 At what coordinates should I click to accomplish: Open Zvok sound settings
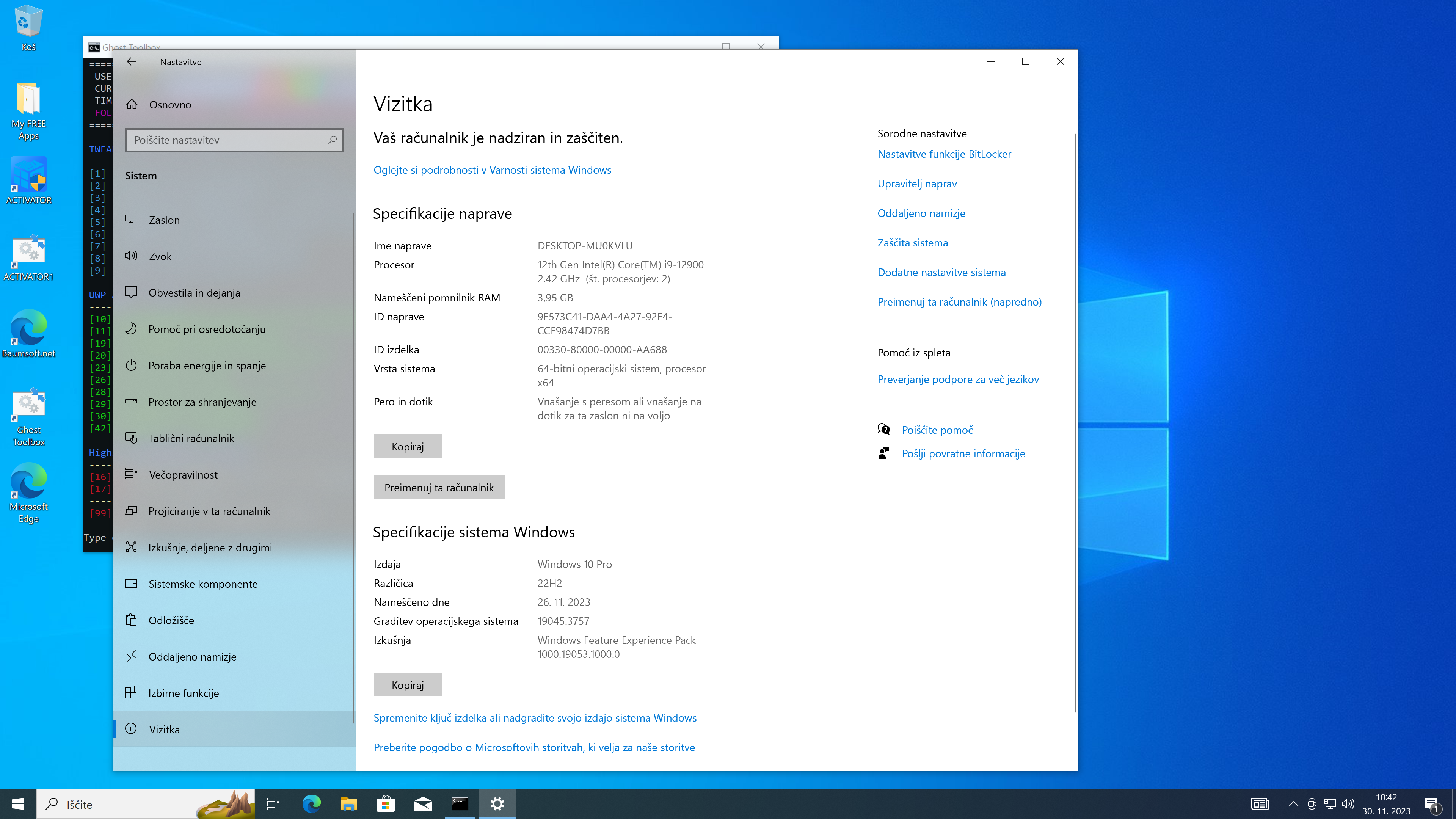pos(234,256)
